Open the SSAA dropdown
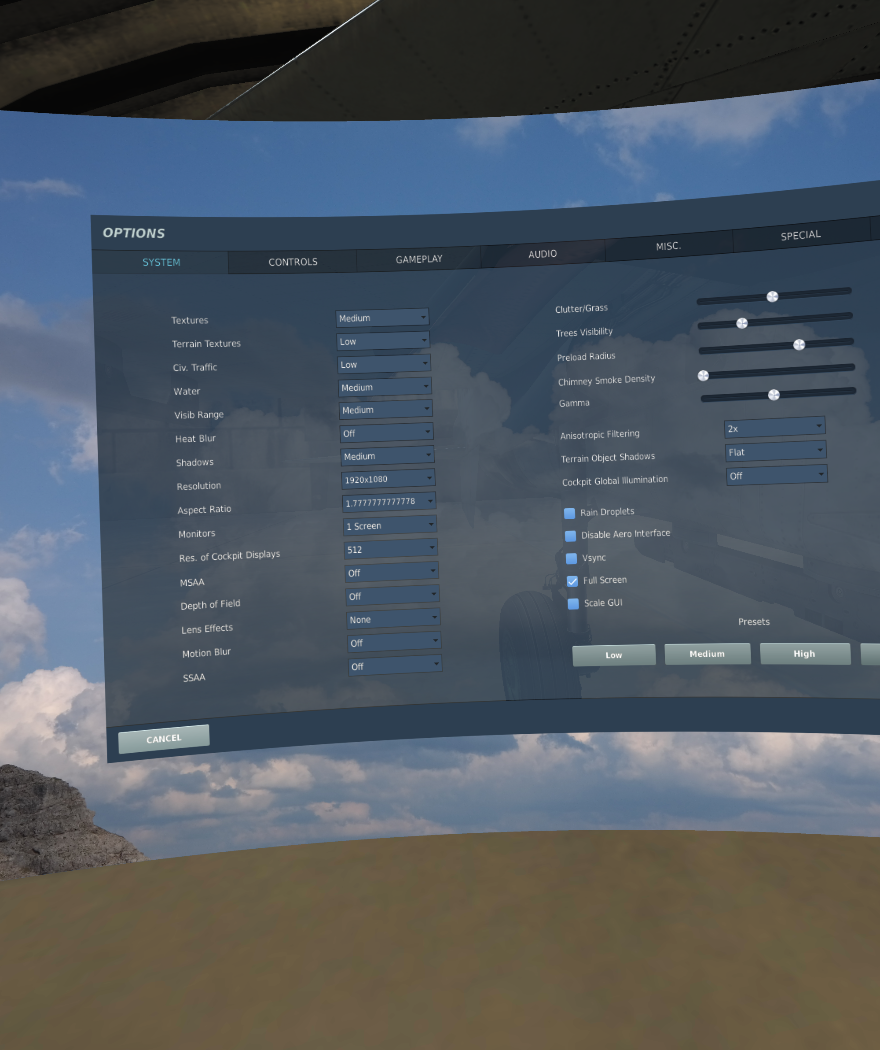880x1050 pixels. pyautogui.click(x=395, y=666)
